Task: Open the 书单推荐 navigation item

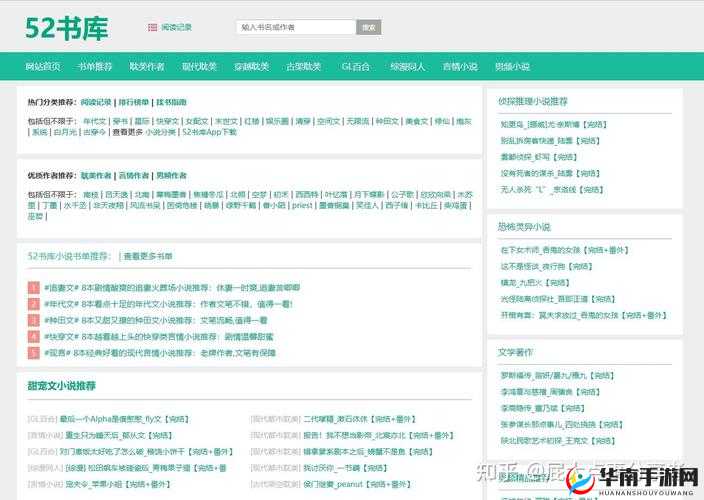Action: click(x=95, y=66)
